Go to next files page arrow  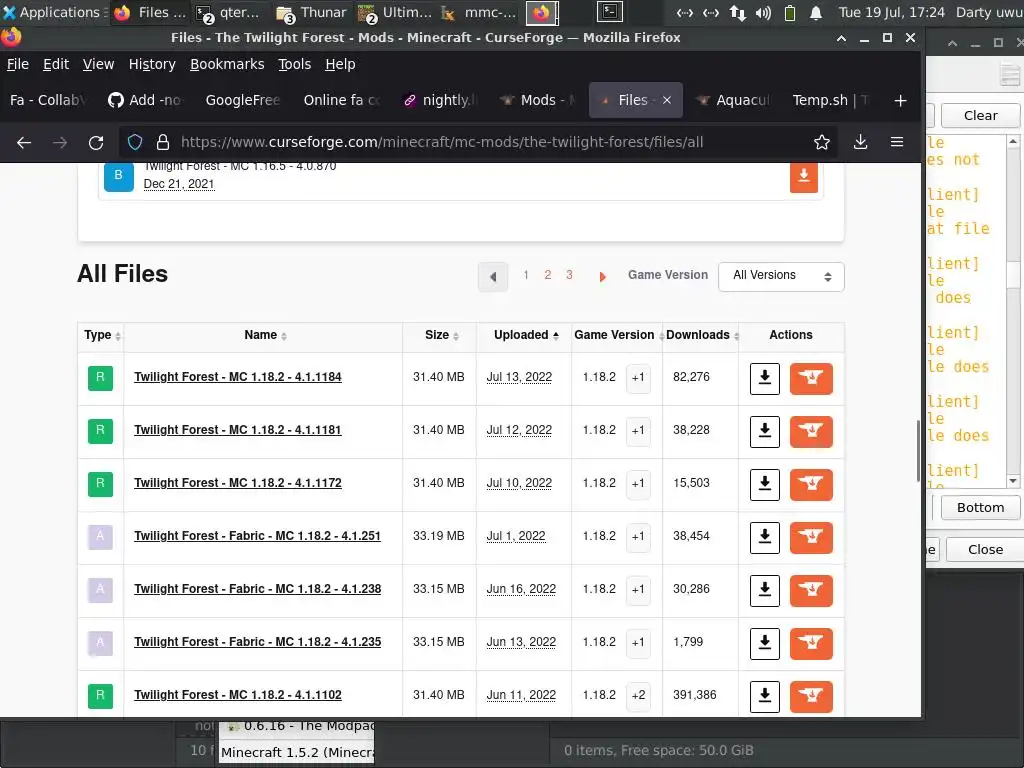pyautogui.click(x=602, y=277)
